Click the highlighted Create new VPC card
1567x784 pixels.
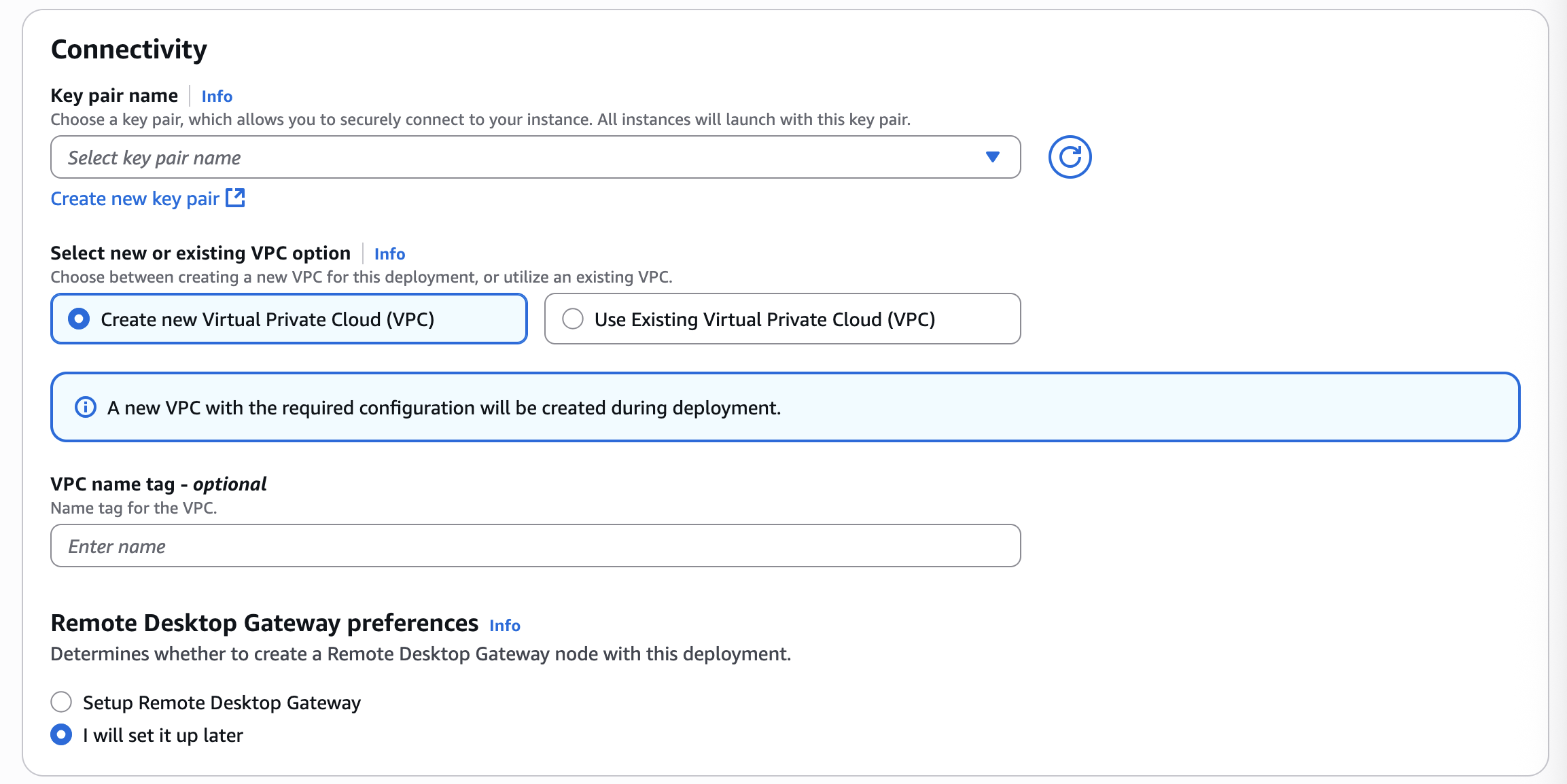pyautogui.click(x=288, y=319)
